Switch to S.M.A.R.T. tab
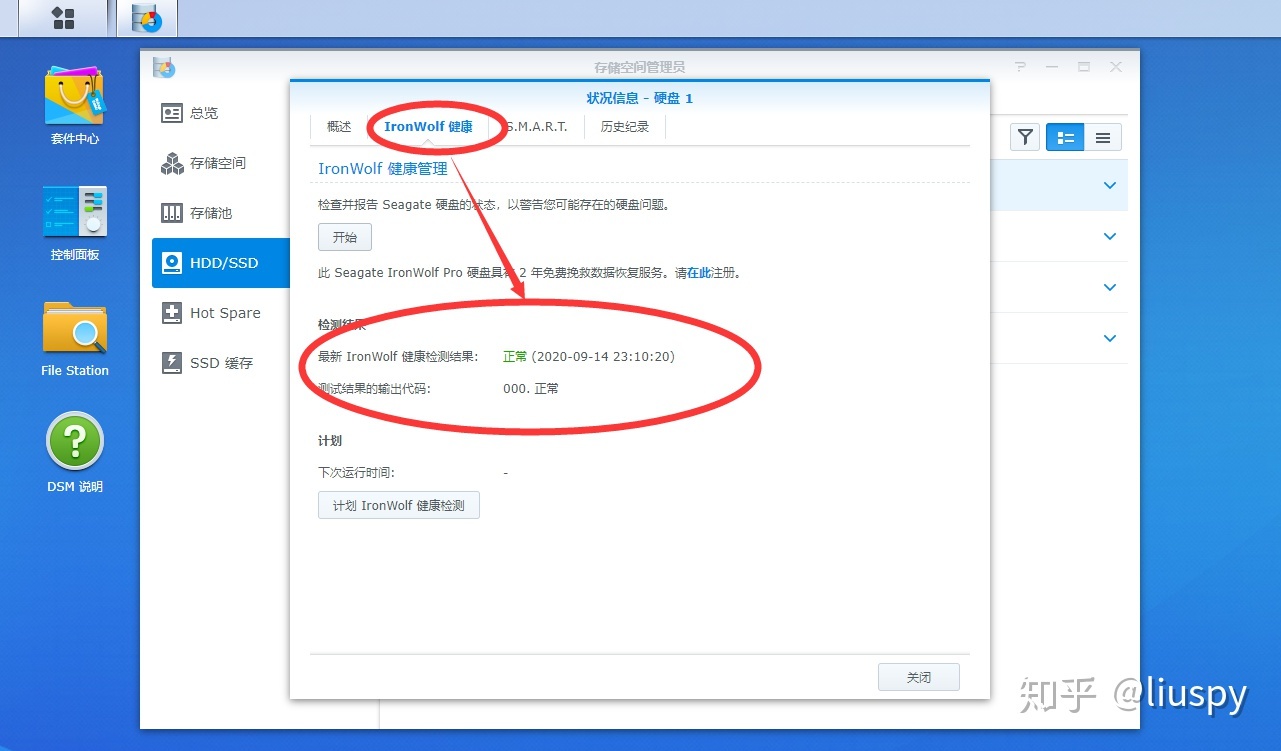 pyautogui.click(x=536, y=127)
